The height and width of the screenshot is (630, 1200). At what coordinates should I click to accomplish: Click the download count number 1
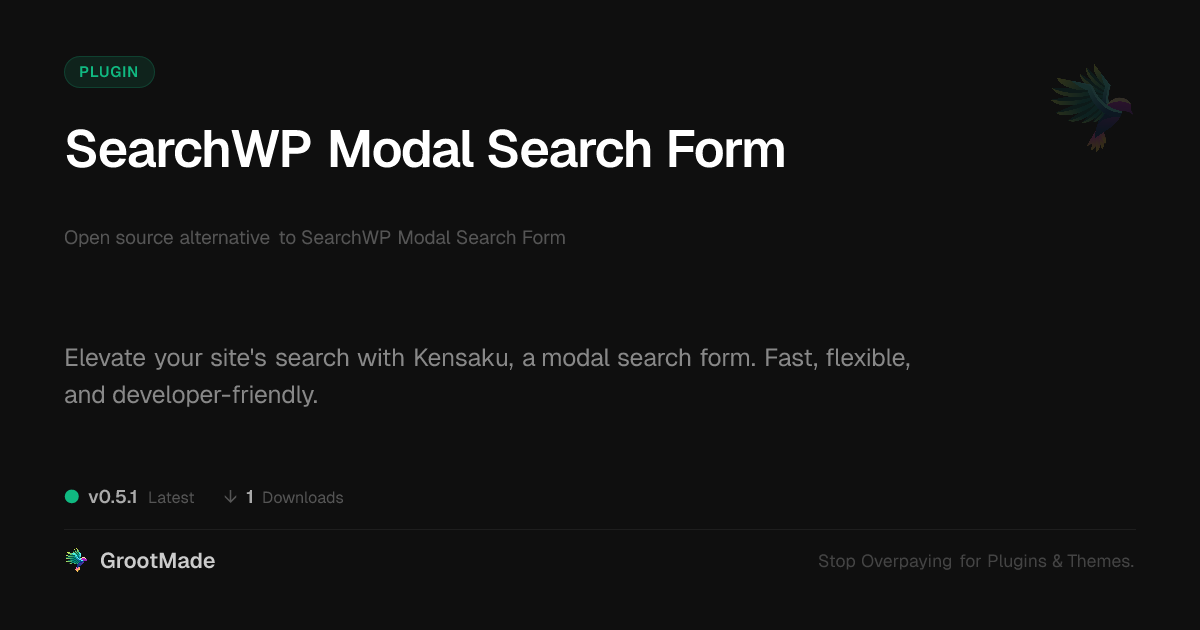click(250, 497)
